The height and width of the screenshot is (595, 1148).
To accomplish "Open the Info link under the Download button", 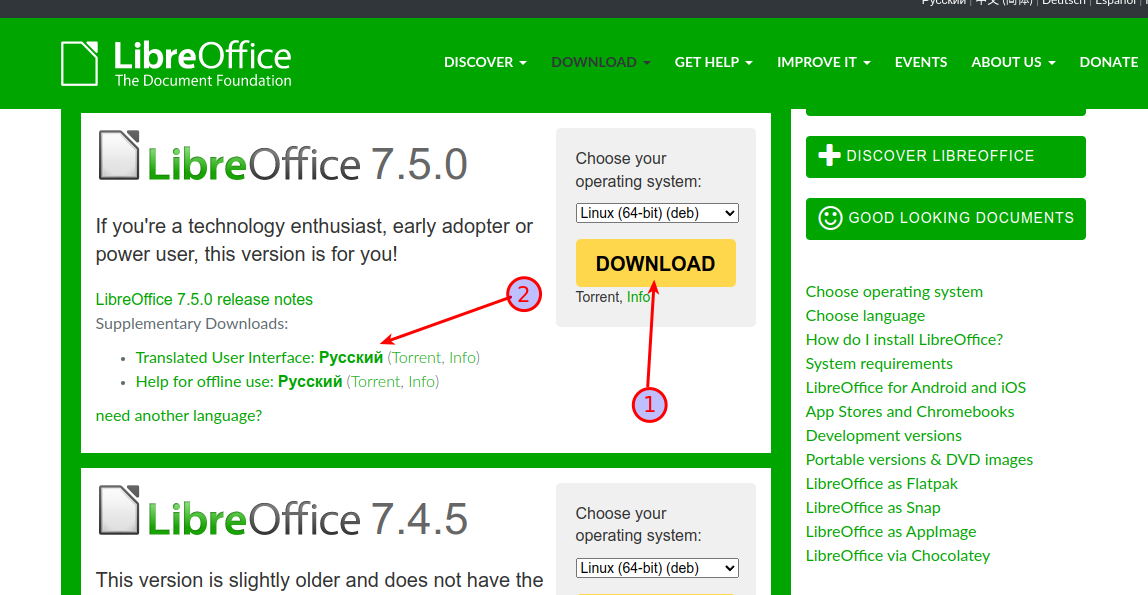I will click(x=638, y=296).
